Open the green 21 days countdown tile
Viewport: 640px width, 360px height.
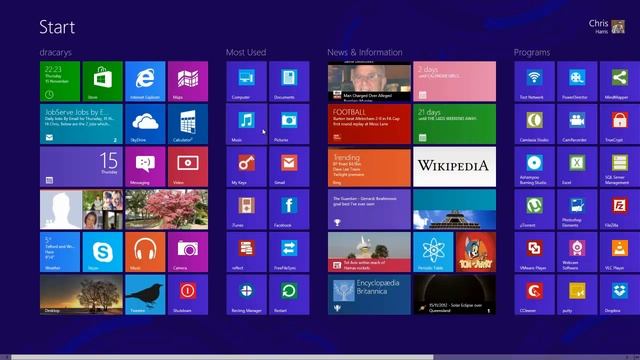pyautogui.click(x=455, y=124)
